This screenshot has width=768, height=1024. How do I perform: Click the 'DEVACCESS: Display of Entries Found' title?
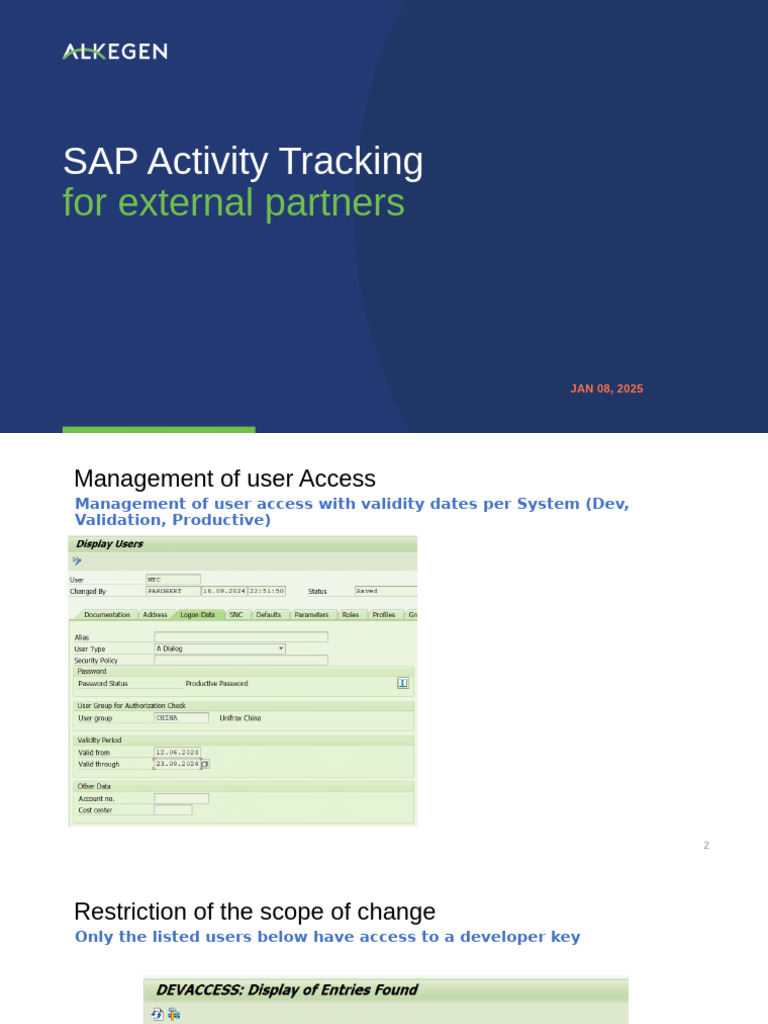point(287,990)
